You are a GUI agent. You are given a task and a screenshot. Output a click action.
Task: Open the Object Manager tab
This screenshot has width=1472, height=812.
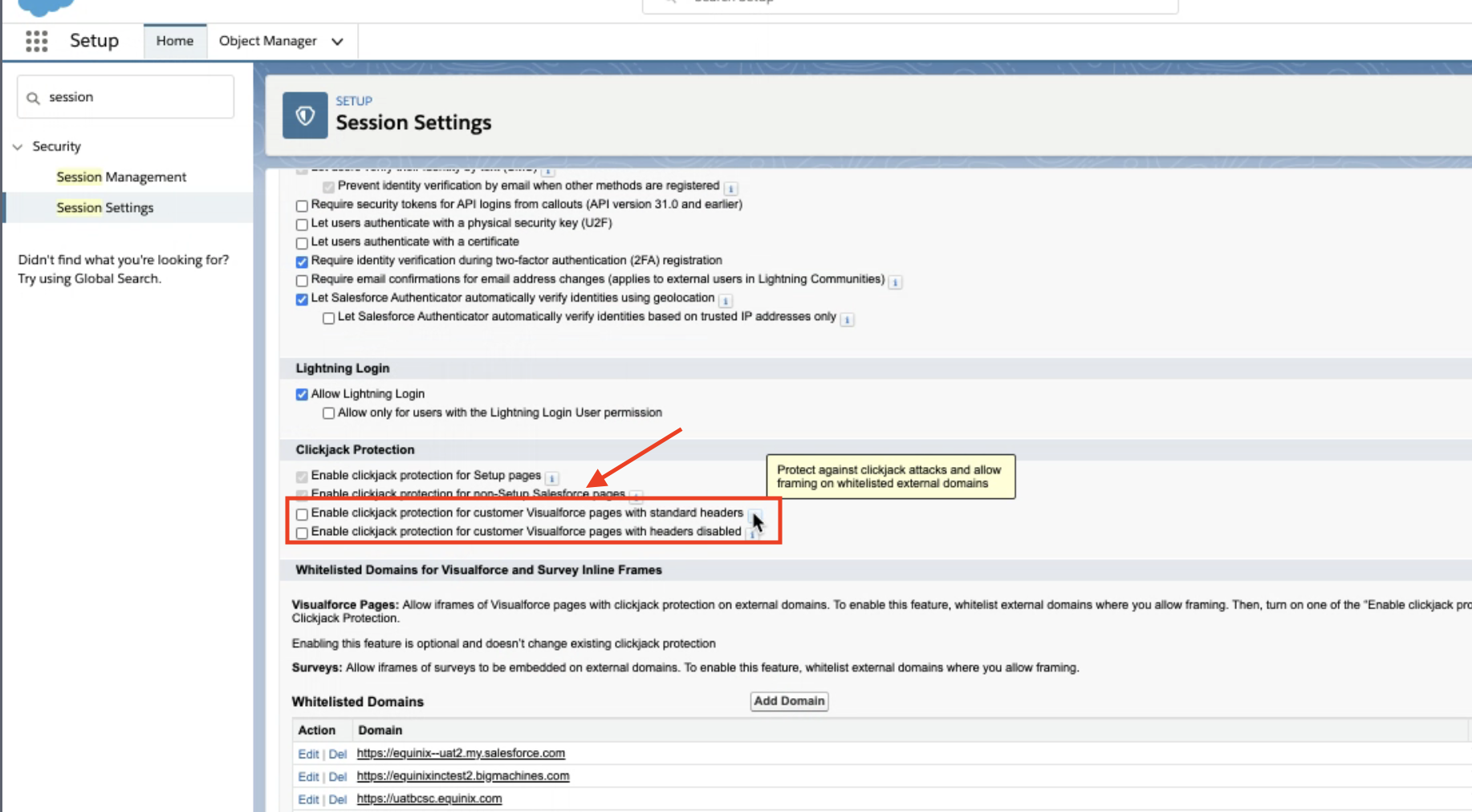pyautogui.click(x=267, y=41)
